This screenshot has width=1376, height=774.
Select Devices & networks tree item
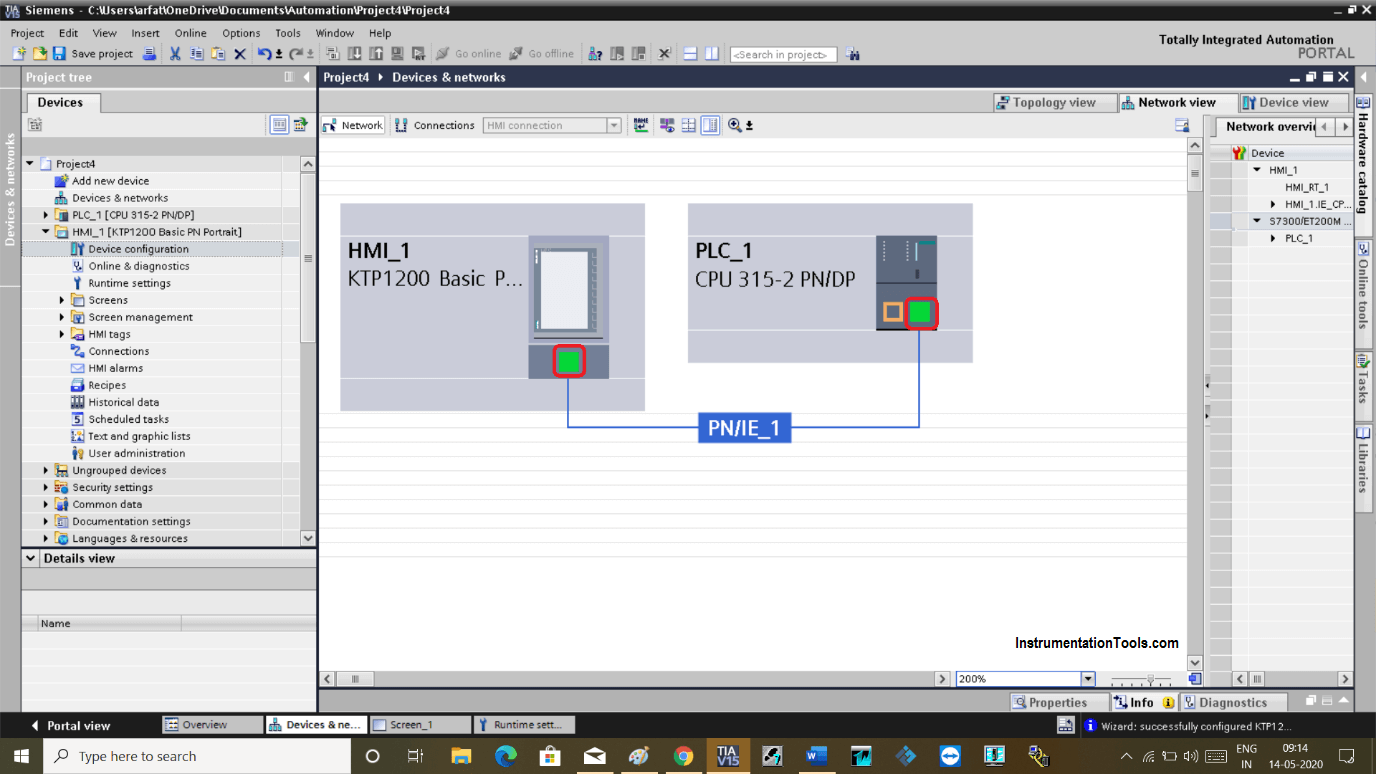[x=120, y=198]
